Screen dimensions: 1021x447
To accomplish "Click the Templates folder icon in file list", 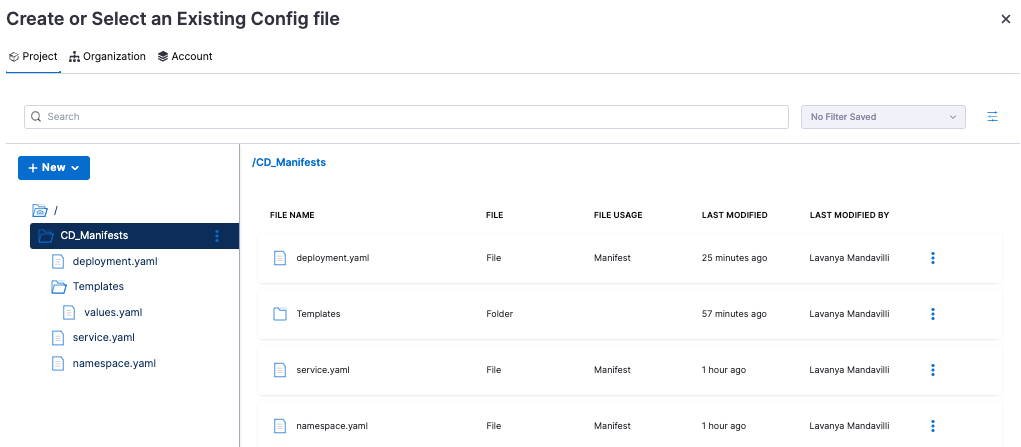I will tap(280, 314).
